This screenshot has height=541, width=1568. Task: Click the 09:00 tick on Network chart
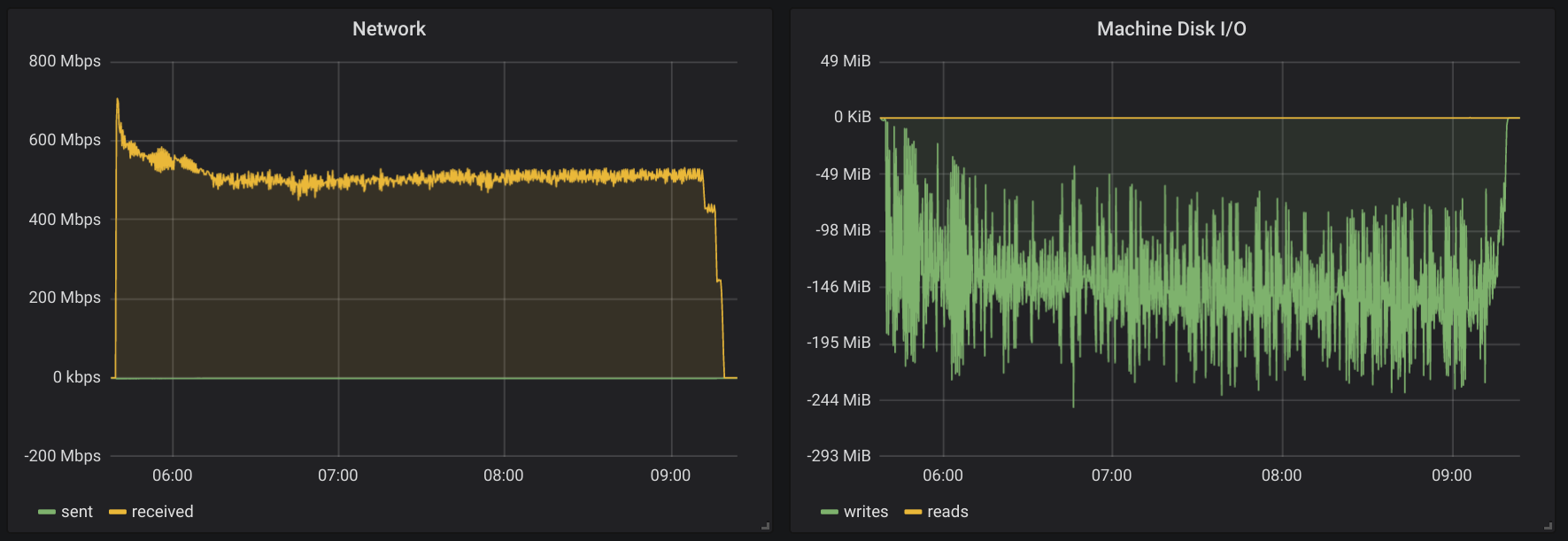click(670, 475)
